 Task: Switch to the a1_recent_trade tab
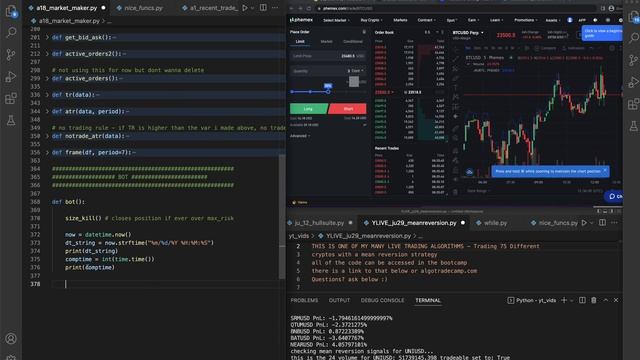pos(209,8)
